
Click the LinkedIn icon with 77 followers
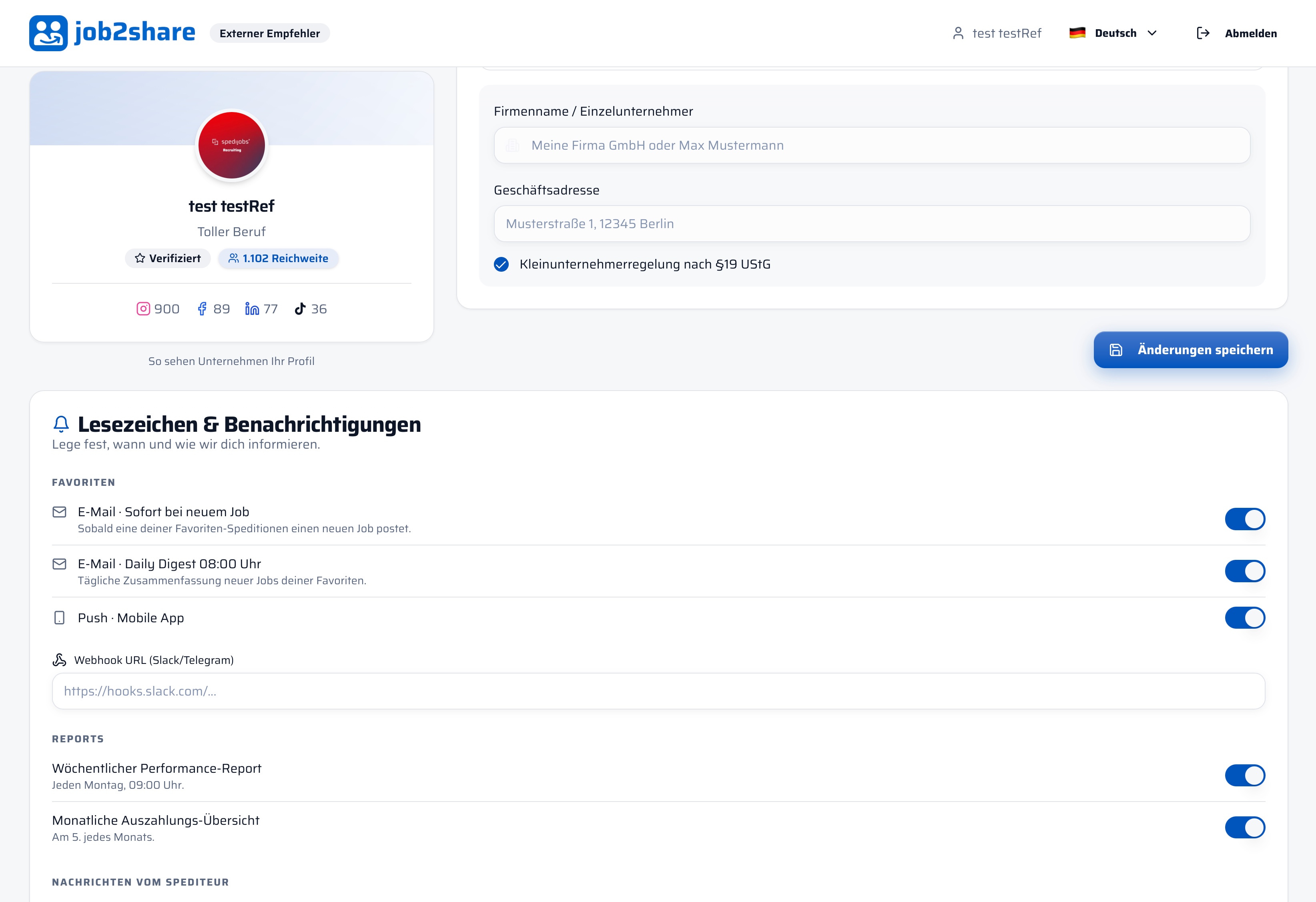click(x=252, y=309)
